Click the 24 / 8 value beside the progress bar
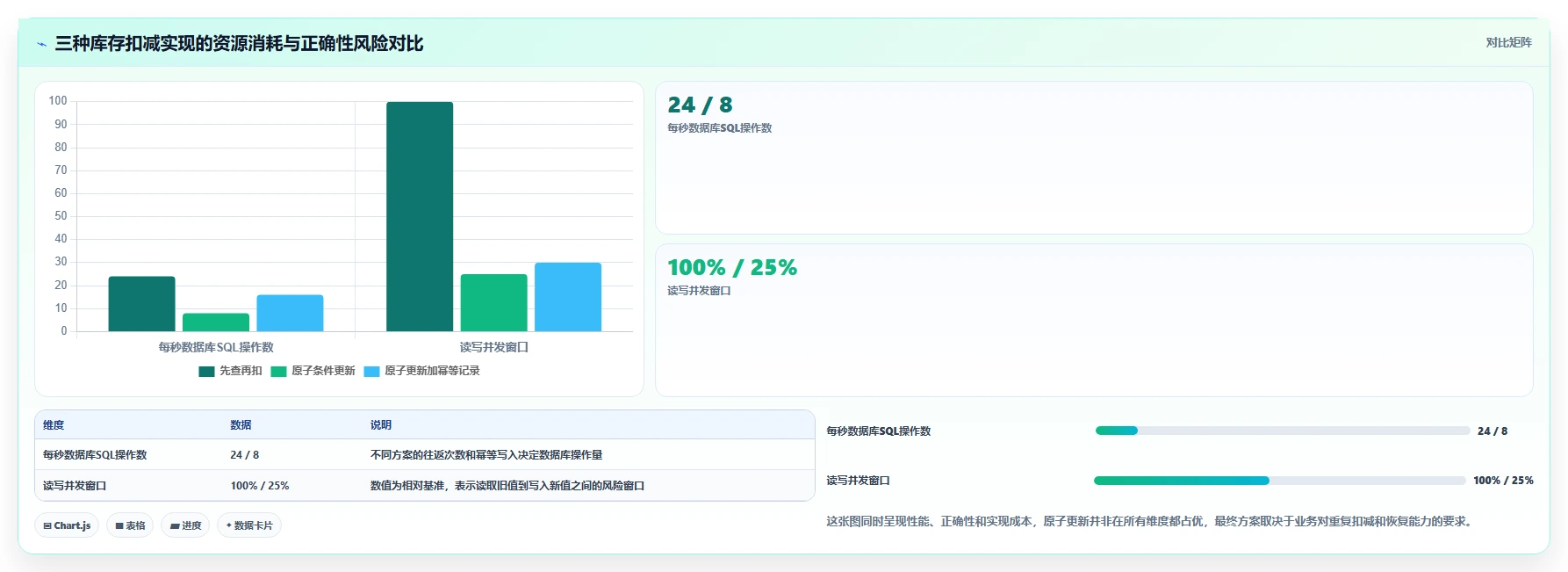This screenshot has height=572, width=1568. pyautogui.click(x=1492, y=431)
